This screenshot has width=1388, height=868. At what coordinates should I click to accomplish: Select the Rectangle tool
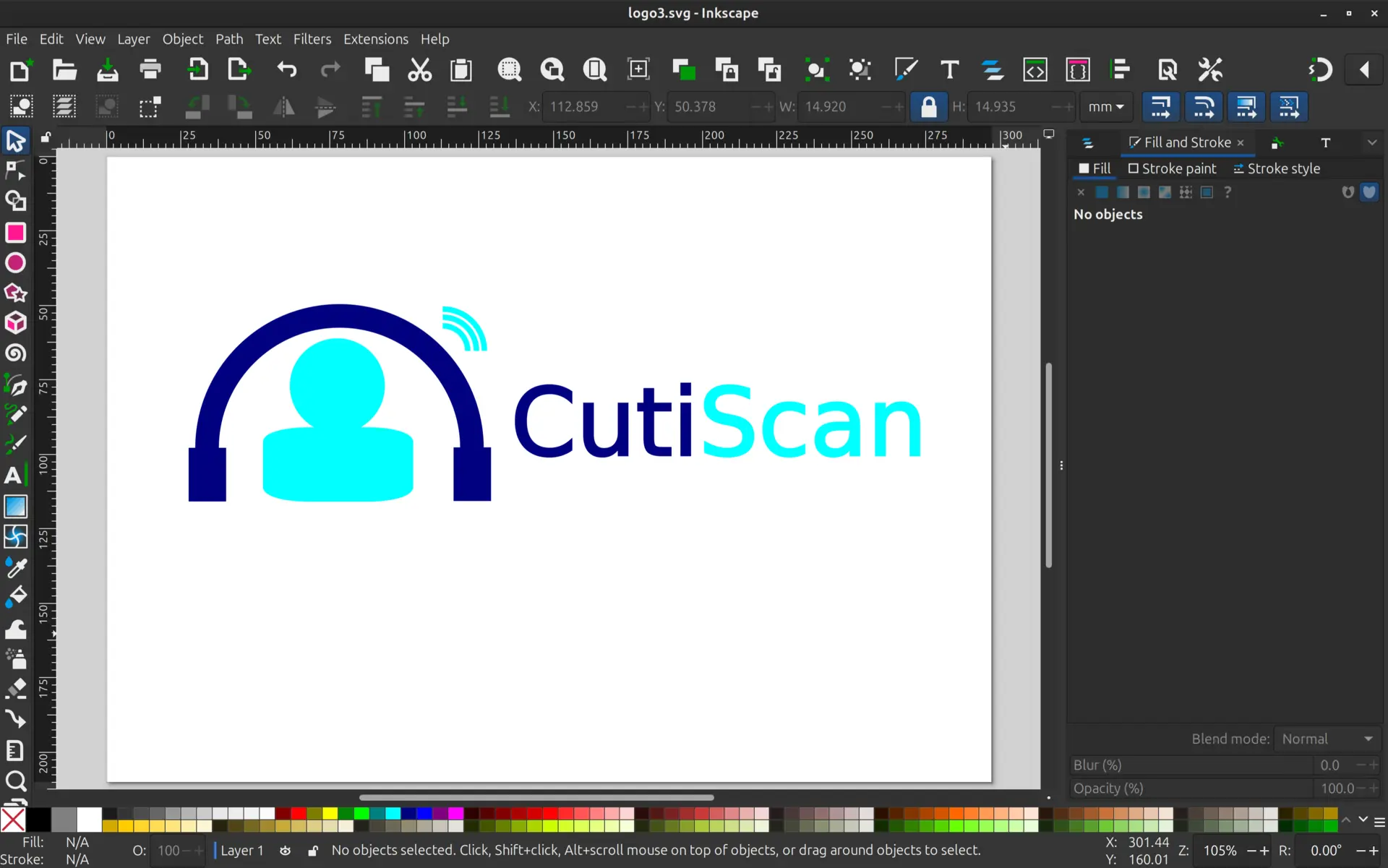[15, 233]
